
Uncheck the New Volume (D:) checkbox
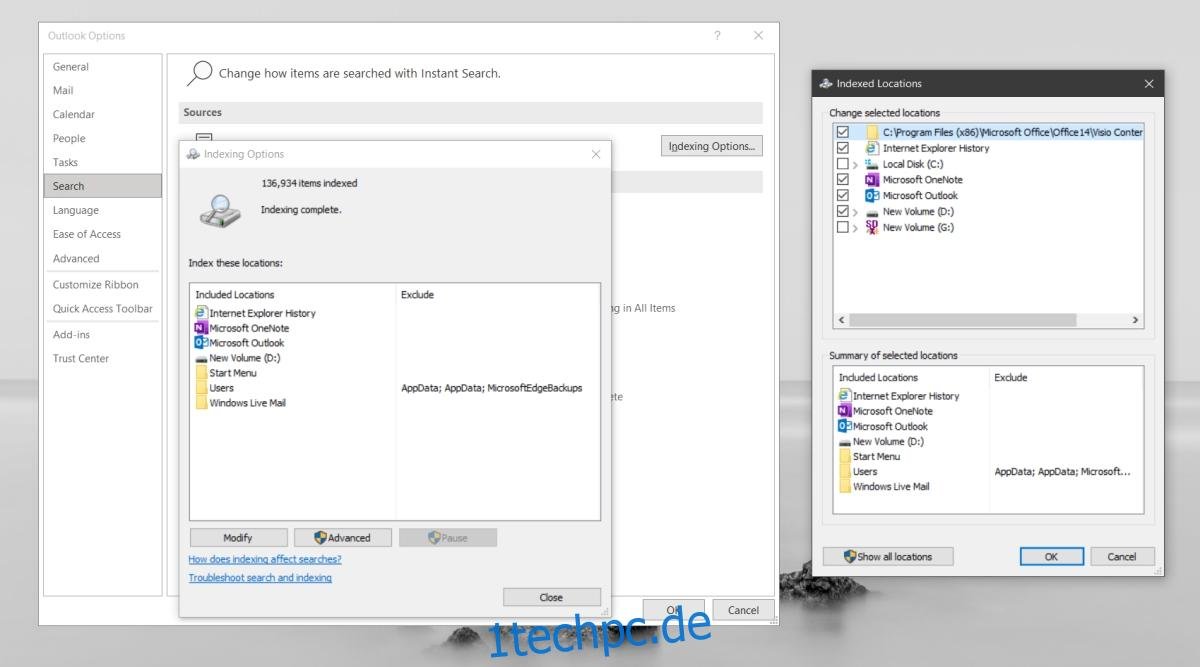pyautogui.click(x=842, y=212)
